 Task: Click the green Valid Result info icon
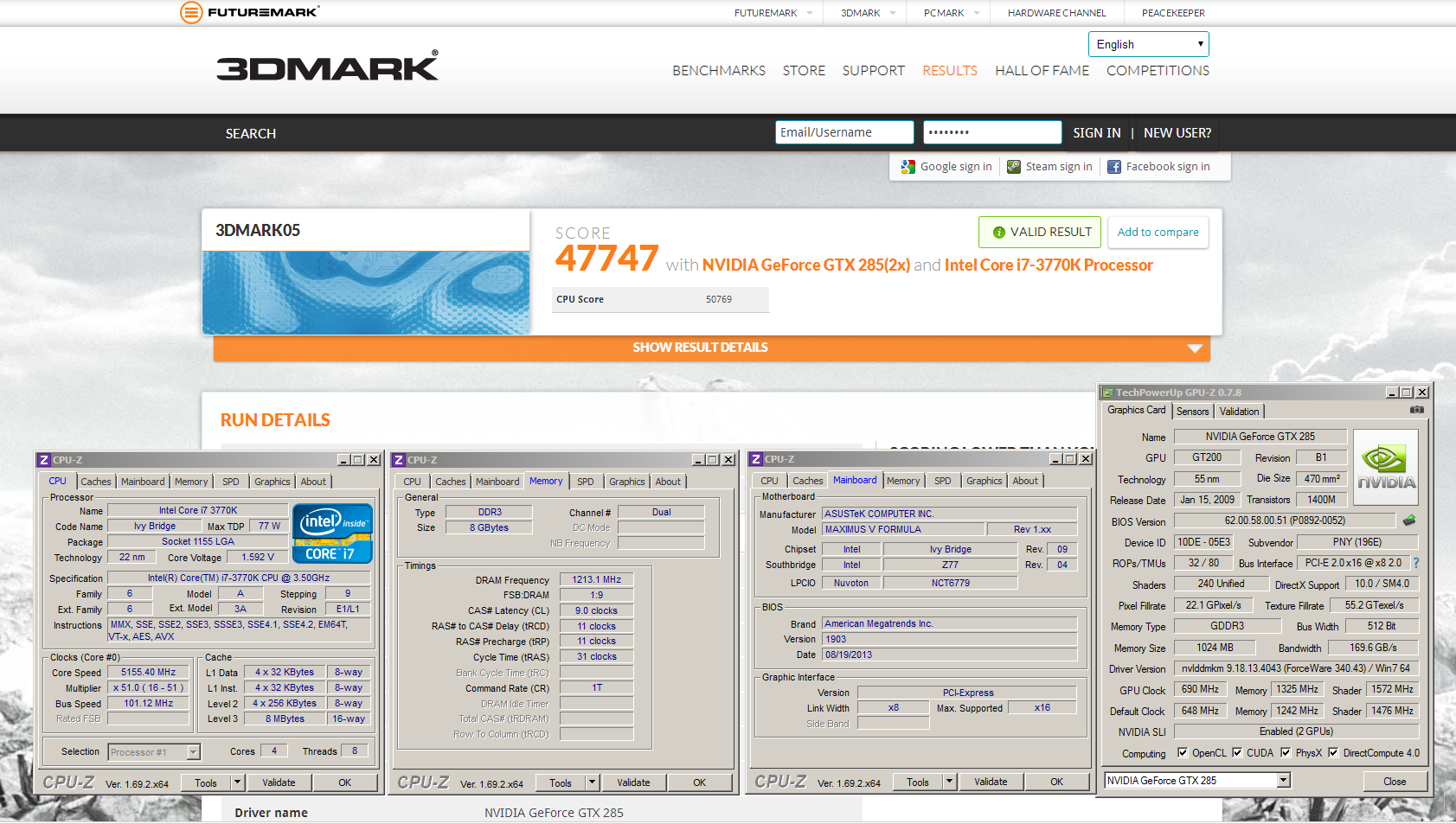click(x=999, y=233)
